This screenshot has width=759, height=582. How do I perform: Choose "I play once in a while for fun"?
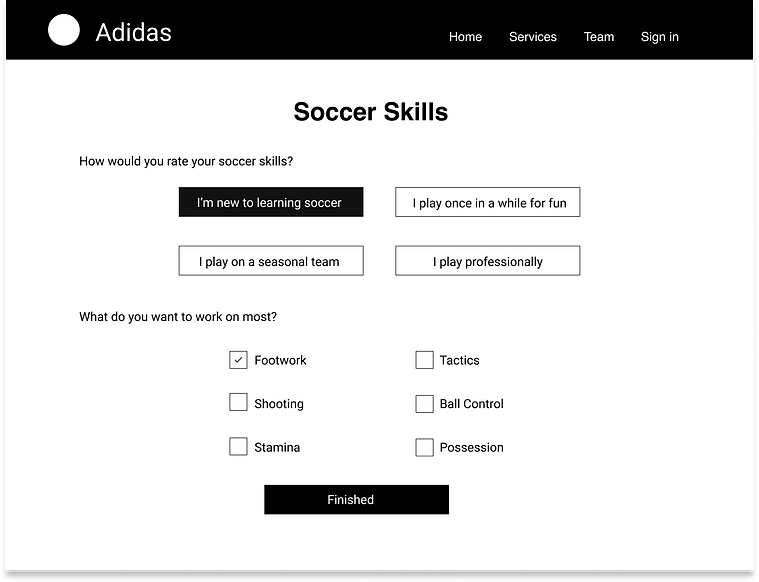pos(487,202)
